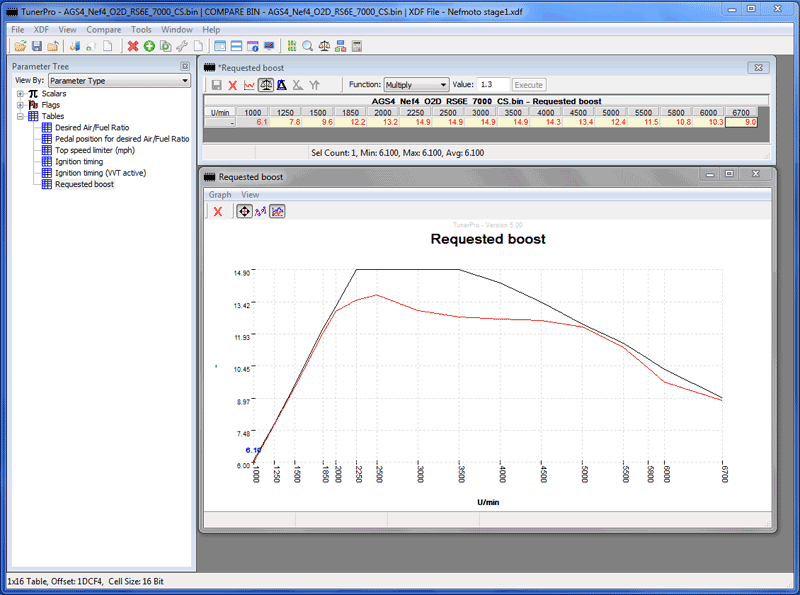Open the View menu in graph window
The height and width of the screenshot is (595, 800).
coord(250,195)
